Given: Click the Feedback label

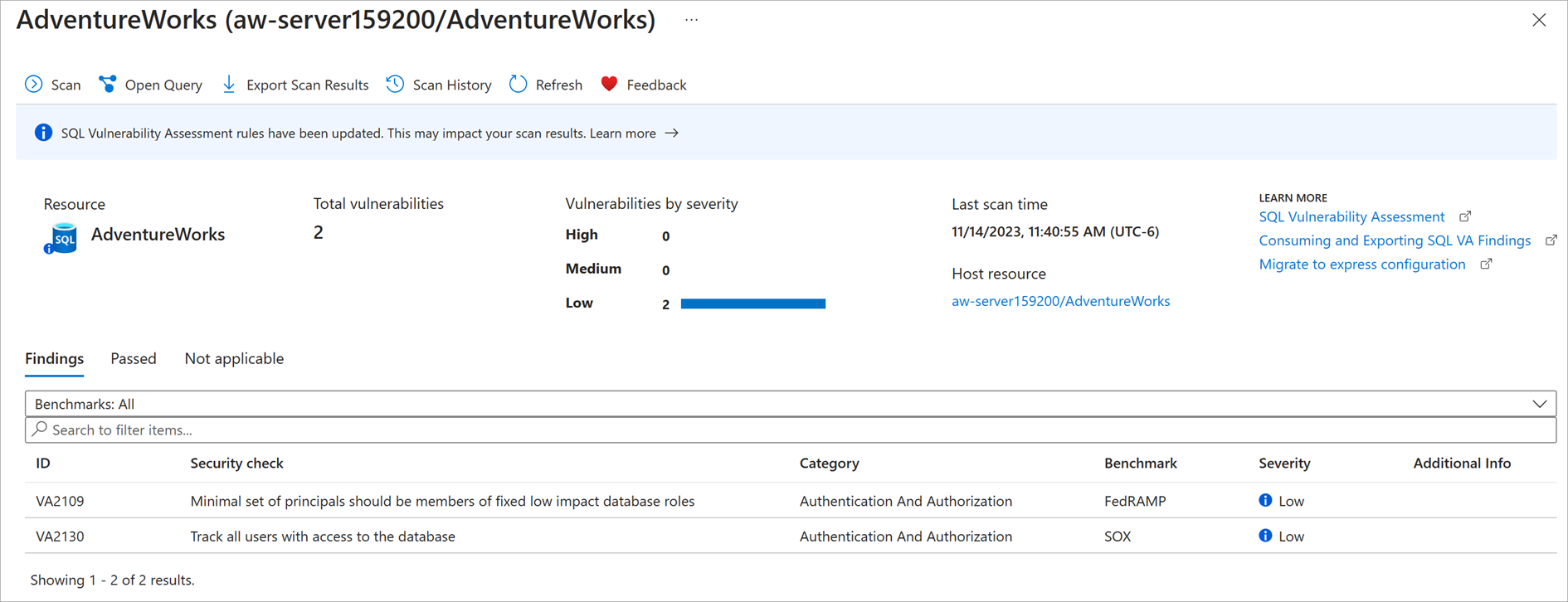Looking at the screenshot, I should [x=656, y=85].
